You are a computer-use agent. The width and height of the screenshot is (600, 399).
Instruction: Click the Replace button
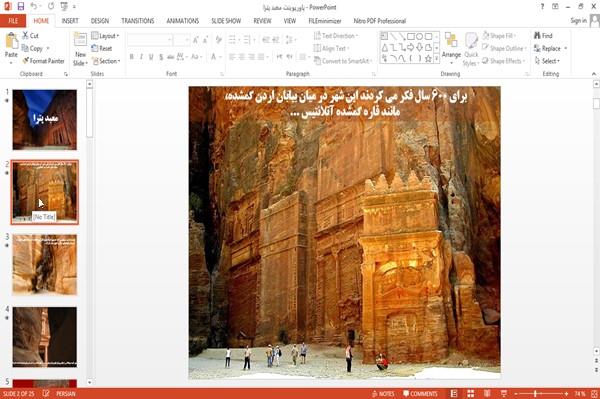[551, 48]
